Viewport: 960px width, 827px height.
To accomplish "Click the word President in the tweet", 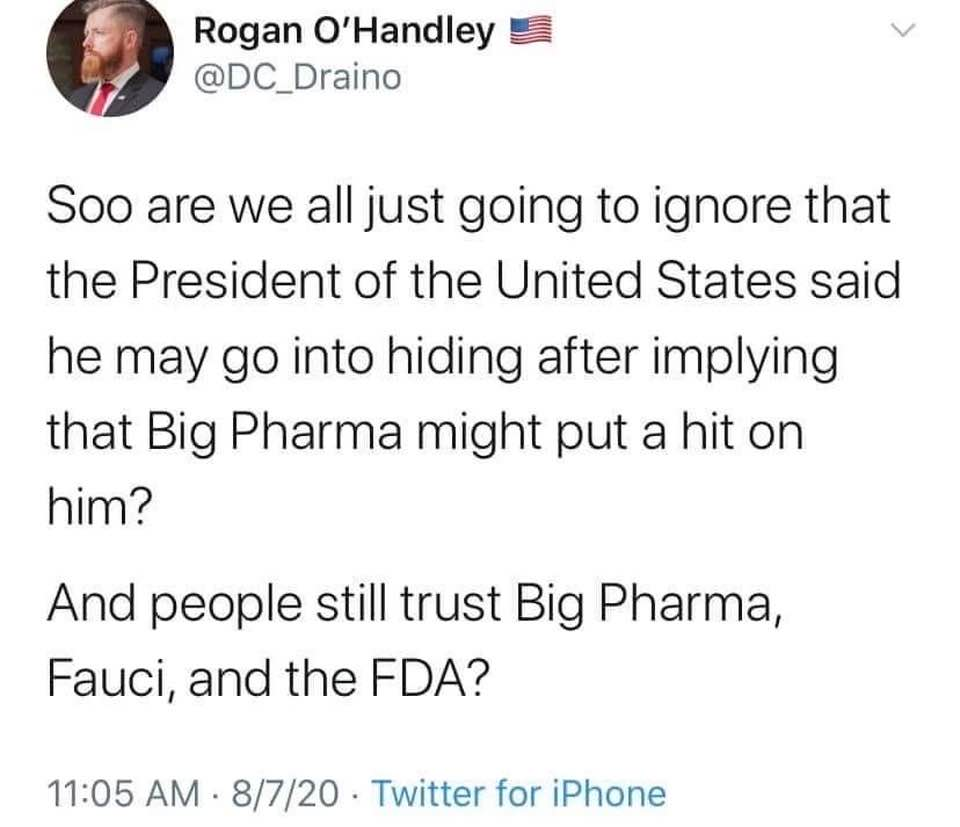I will pyautogui.click(x=235, y=281).
